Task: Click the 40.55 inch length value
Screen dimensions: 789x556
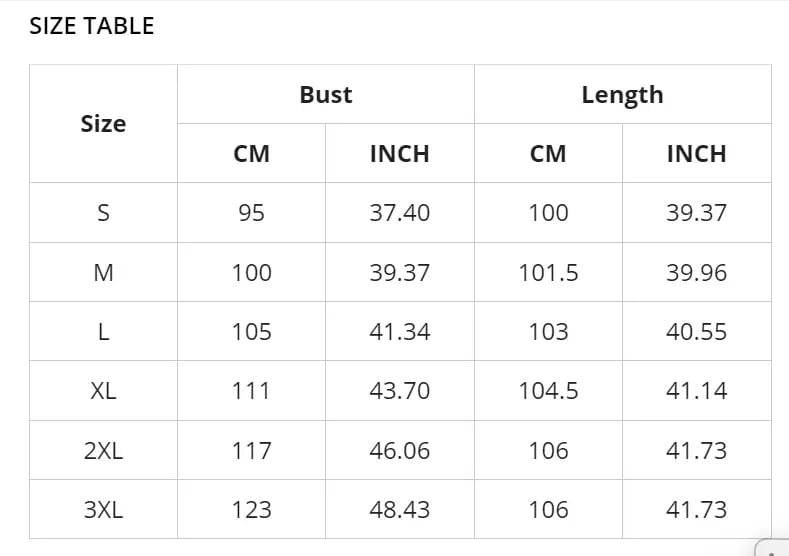Action: [696, 332]
